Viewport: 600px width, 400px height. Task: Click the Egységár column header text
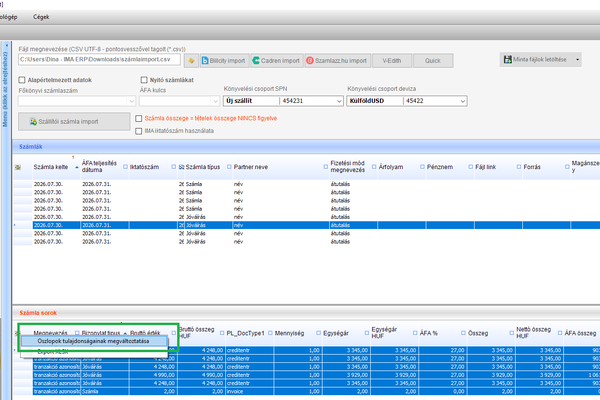click(336, 333)
